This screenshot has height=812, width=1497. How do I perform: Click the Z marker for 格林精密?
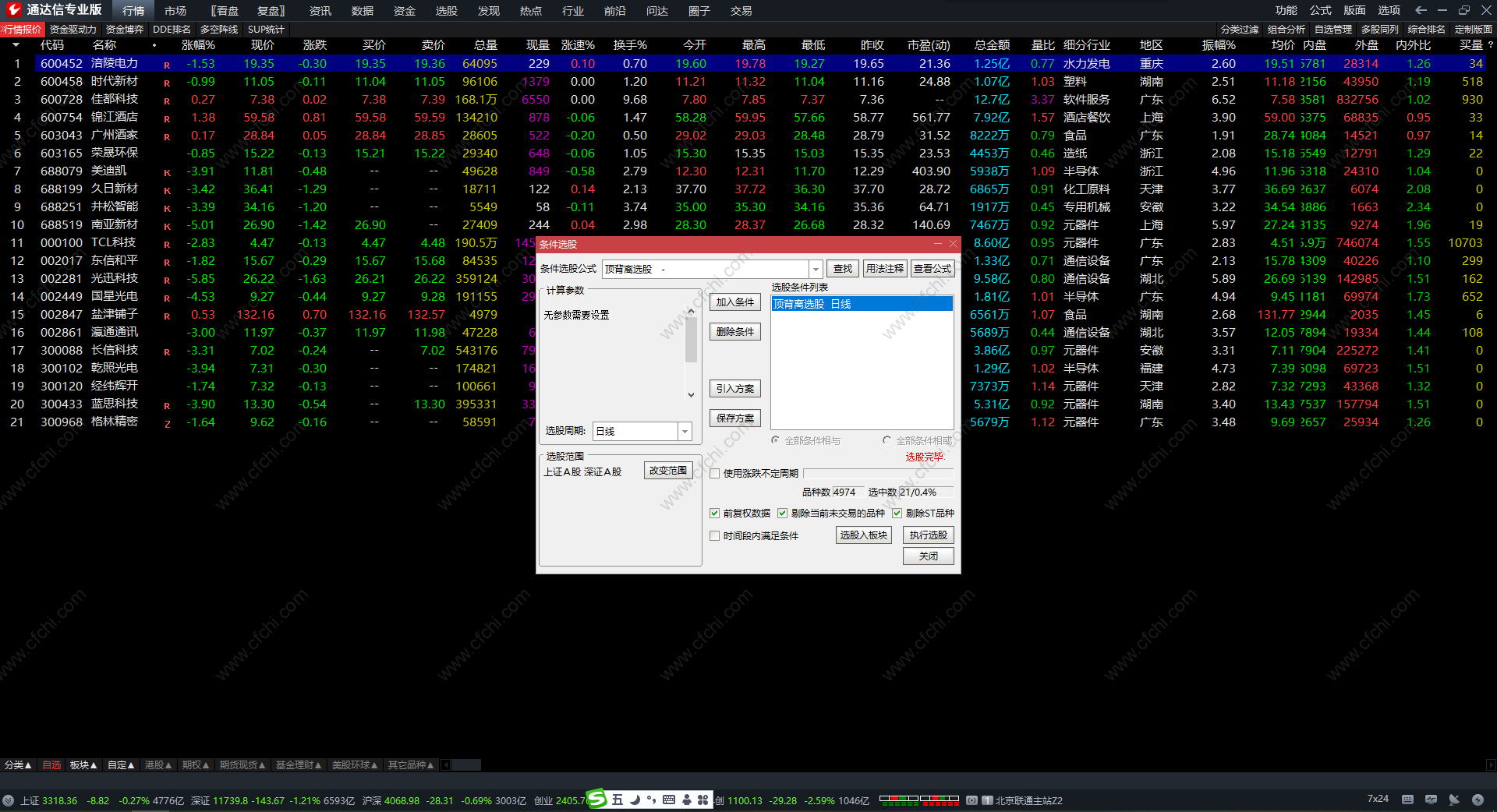tap(167, 423)
